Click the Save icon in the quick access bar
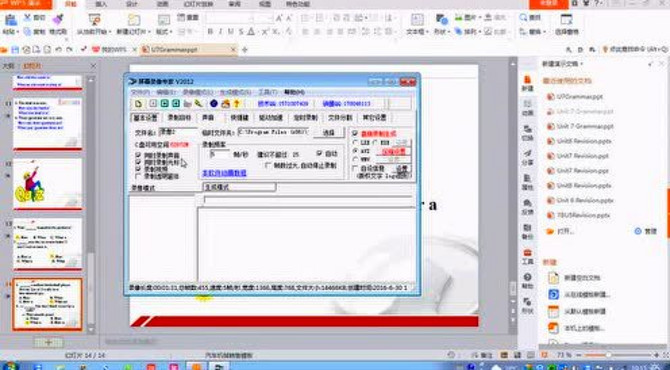 pos(15,50)
